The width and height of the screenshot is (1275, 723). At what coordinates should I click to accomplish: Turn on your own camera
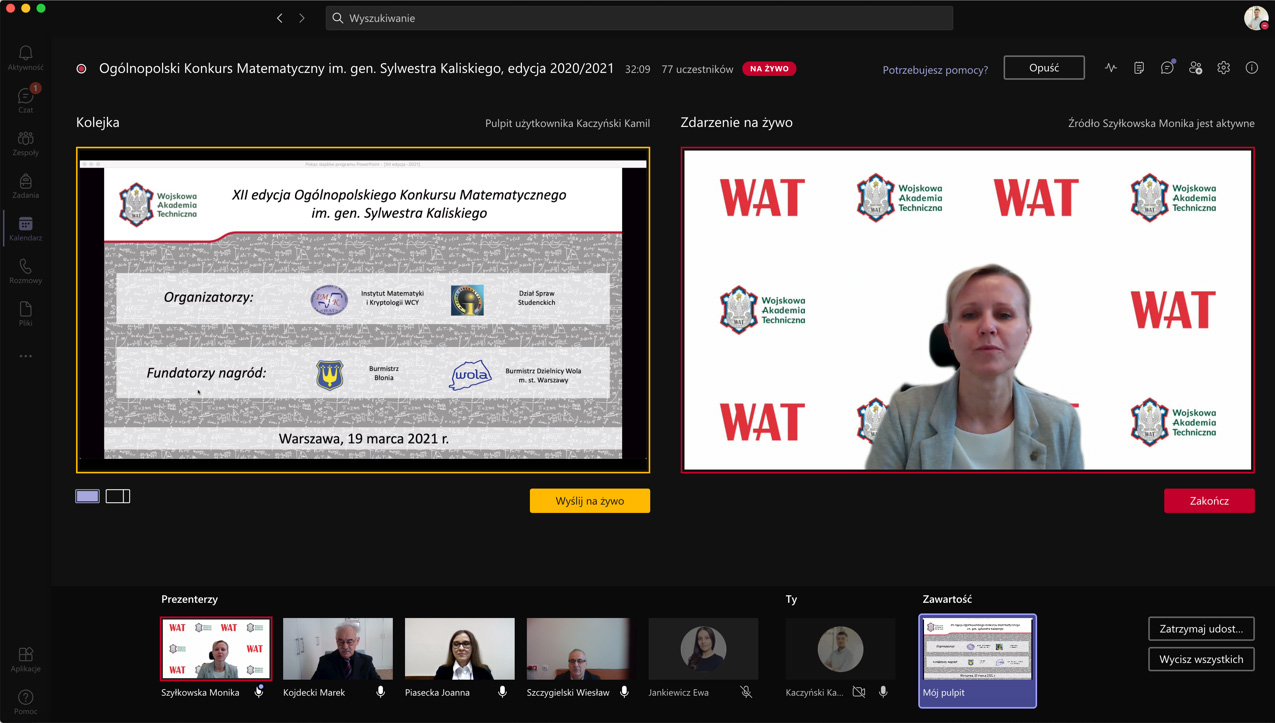(x=859, y=692)
